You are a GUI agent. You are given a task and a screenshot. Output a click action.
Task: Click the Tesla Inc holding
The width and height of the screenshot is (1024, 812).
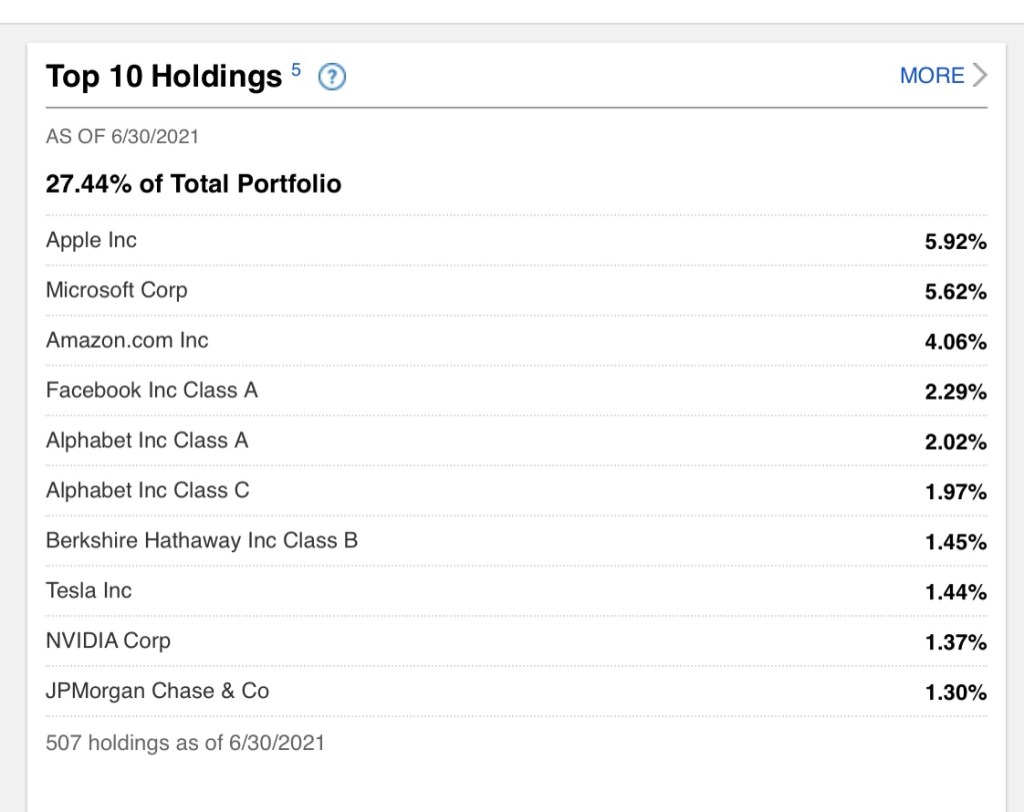pyautogui.click(x=89, y=590)
